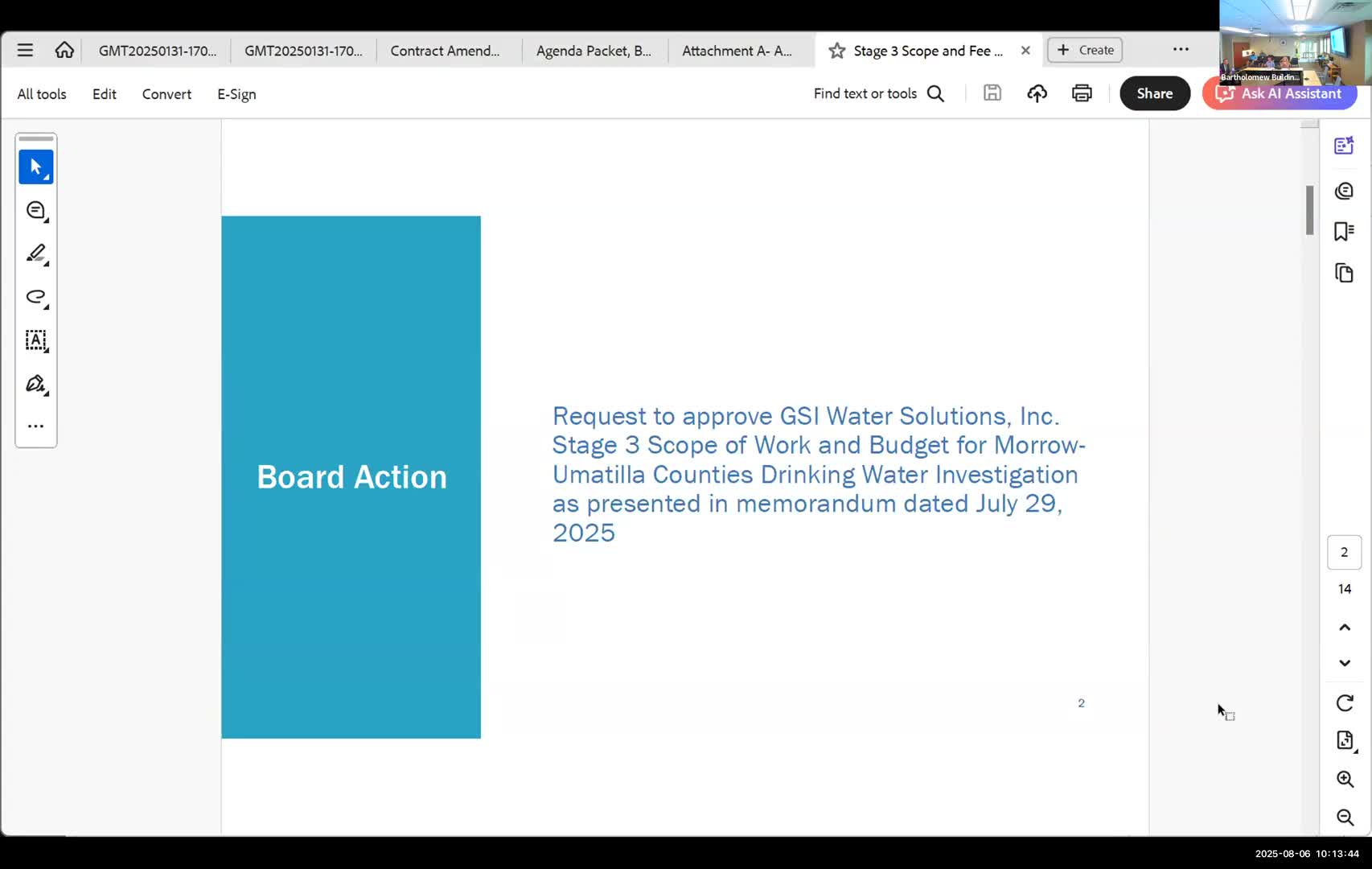Switch to the Agenda Packet, B... tab
The height and width of the screenshot is (869, 1372).
[x=594, y=51]
